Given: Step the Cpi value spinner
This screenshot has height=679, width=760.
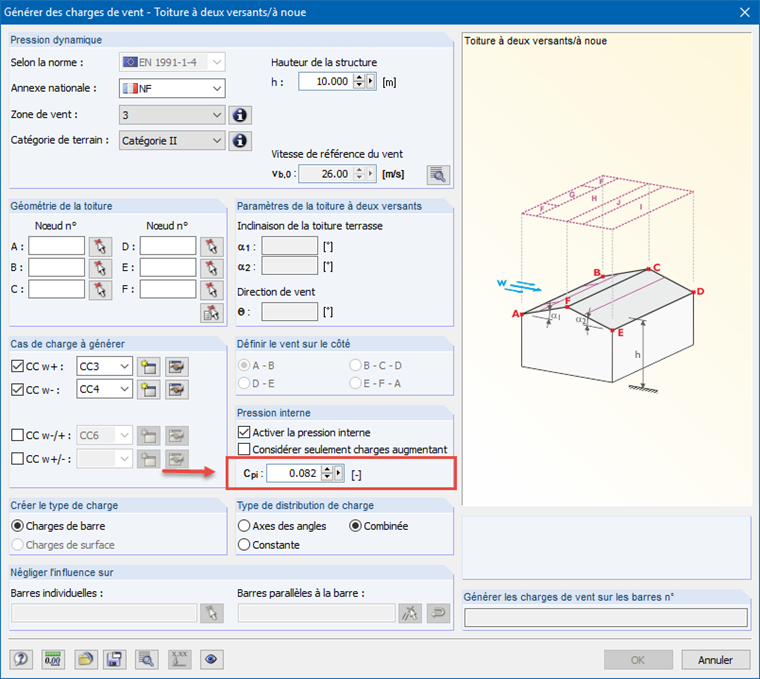Looking at the screenshot, I should [x=327, y=473].
